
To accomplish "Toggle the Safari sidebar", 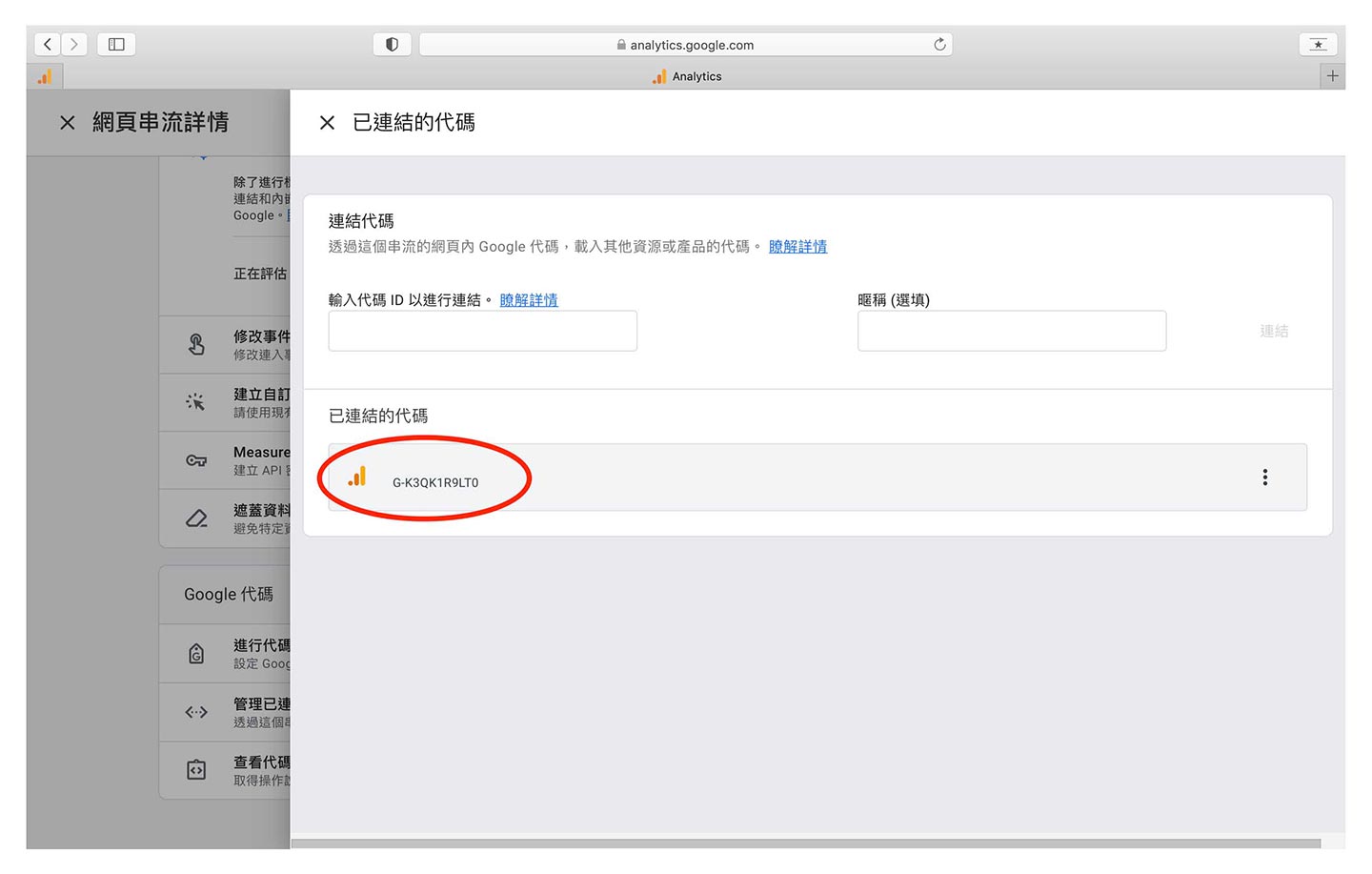I will pyautogui.click(x=116, y=45).
